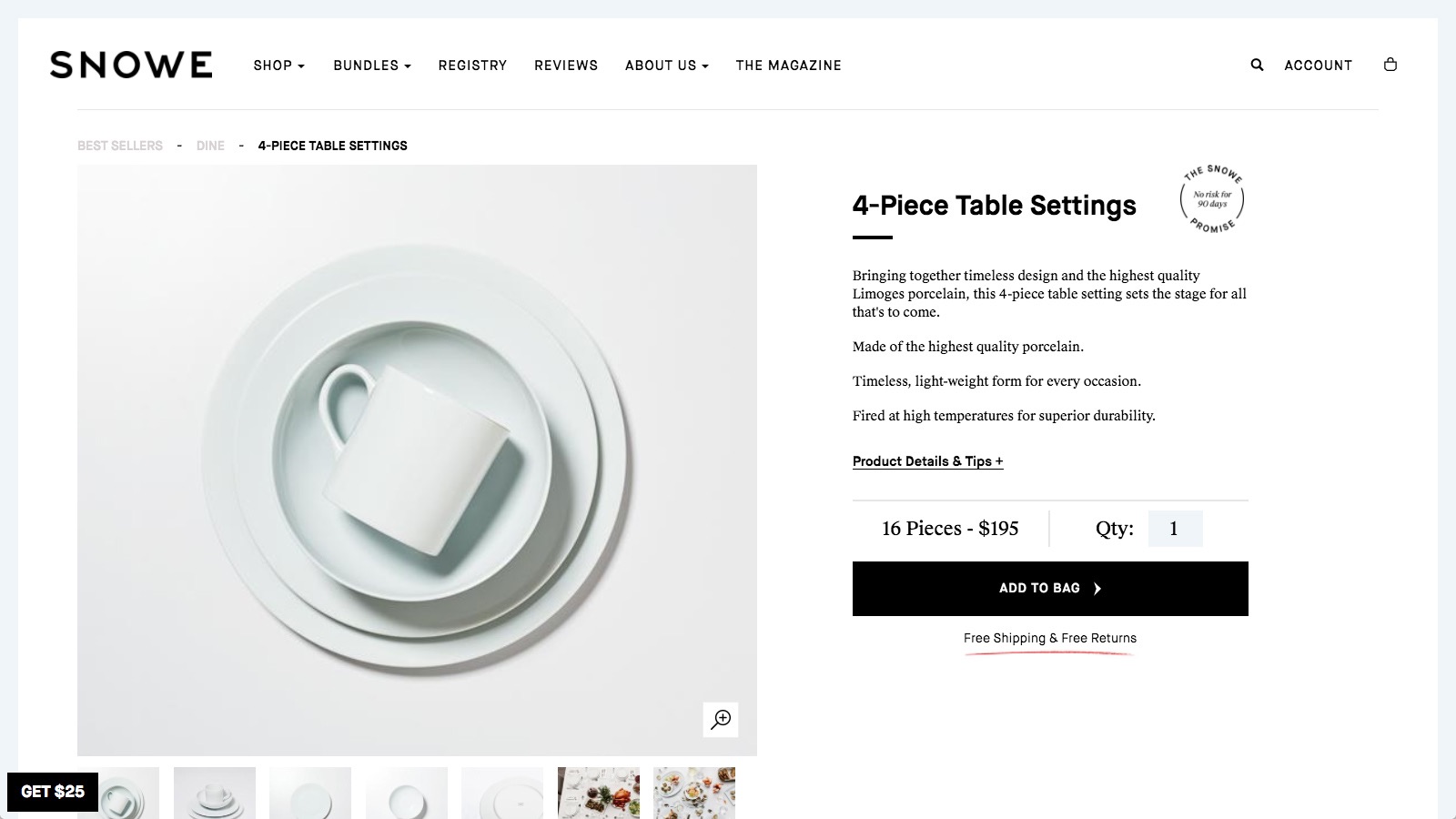The width and height of the screenshot is (1456, 819).
Task: Click the SNOWE logo
Action: pos(131,65)
